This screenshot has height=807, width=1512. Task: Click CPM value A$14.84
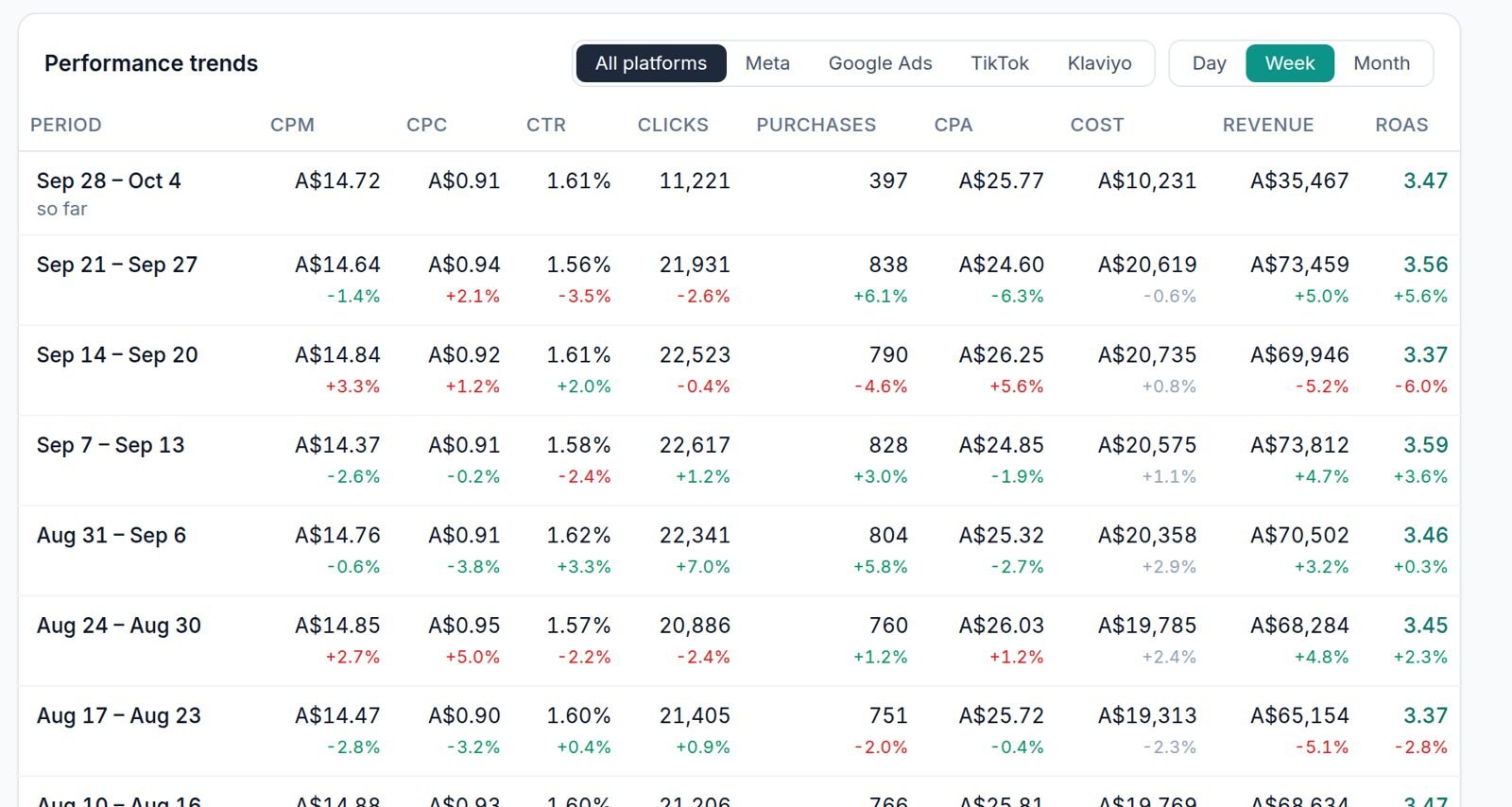click(337, 354)
